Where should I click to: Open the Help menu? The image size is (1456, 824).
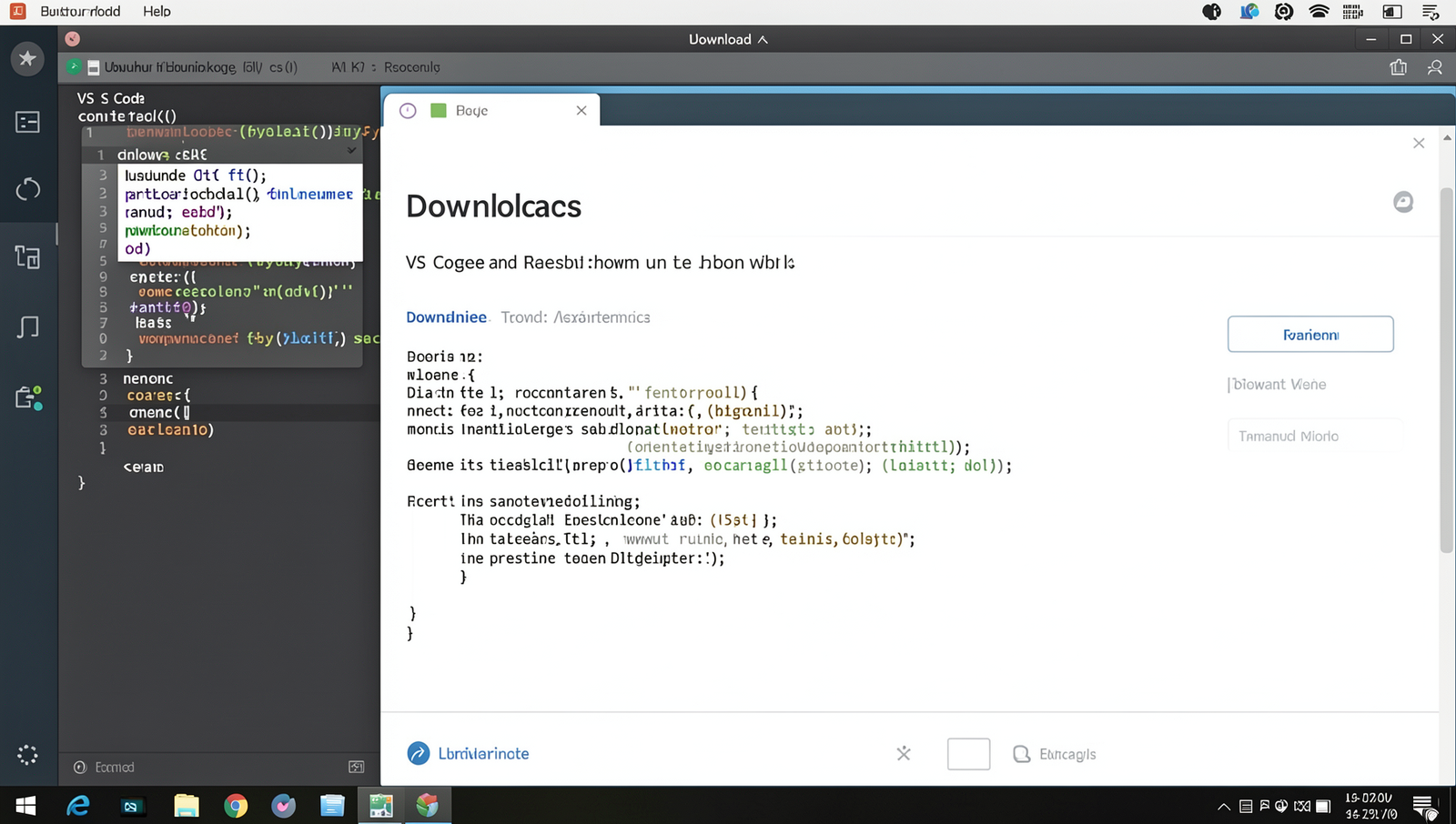click(157, 11)
